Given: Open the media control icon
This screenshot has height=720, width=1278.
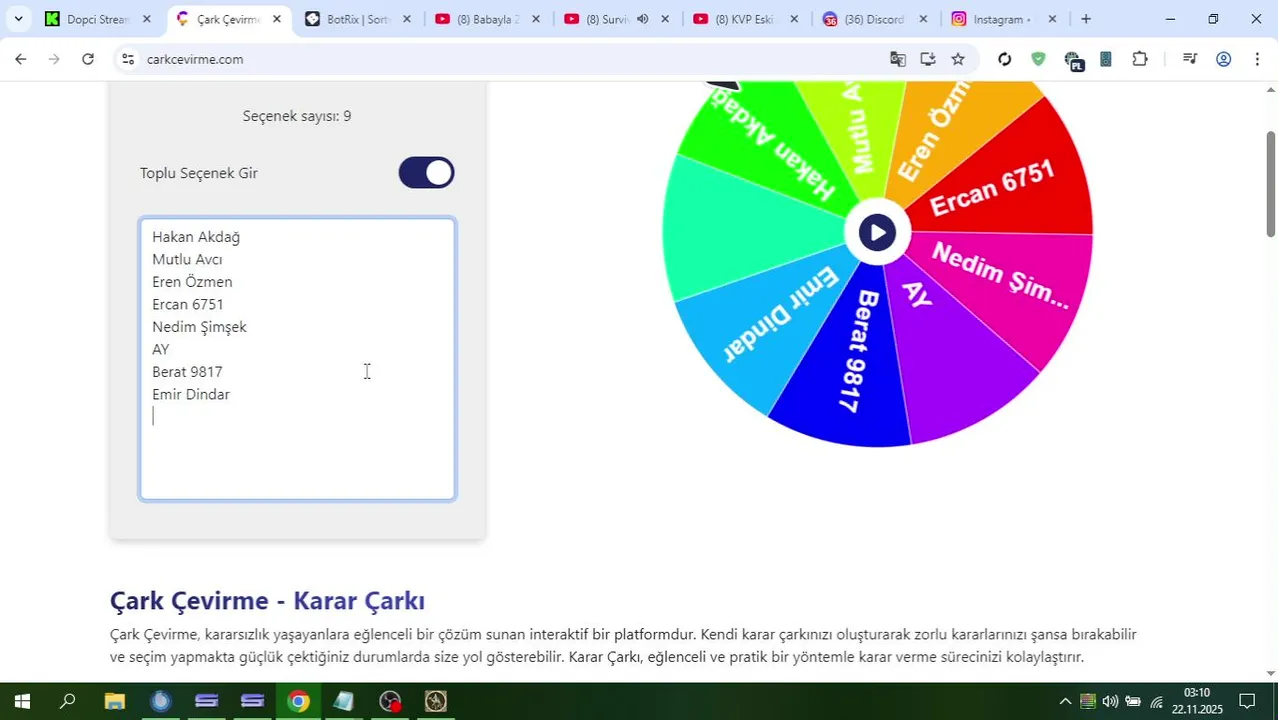Looking at the screenshot, I should pyautogui.click(x=1190, y=59).
